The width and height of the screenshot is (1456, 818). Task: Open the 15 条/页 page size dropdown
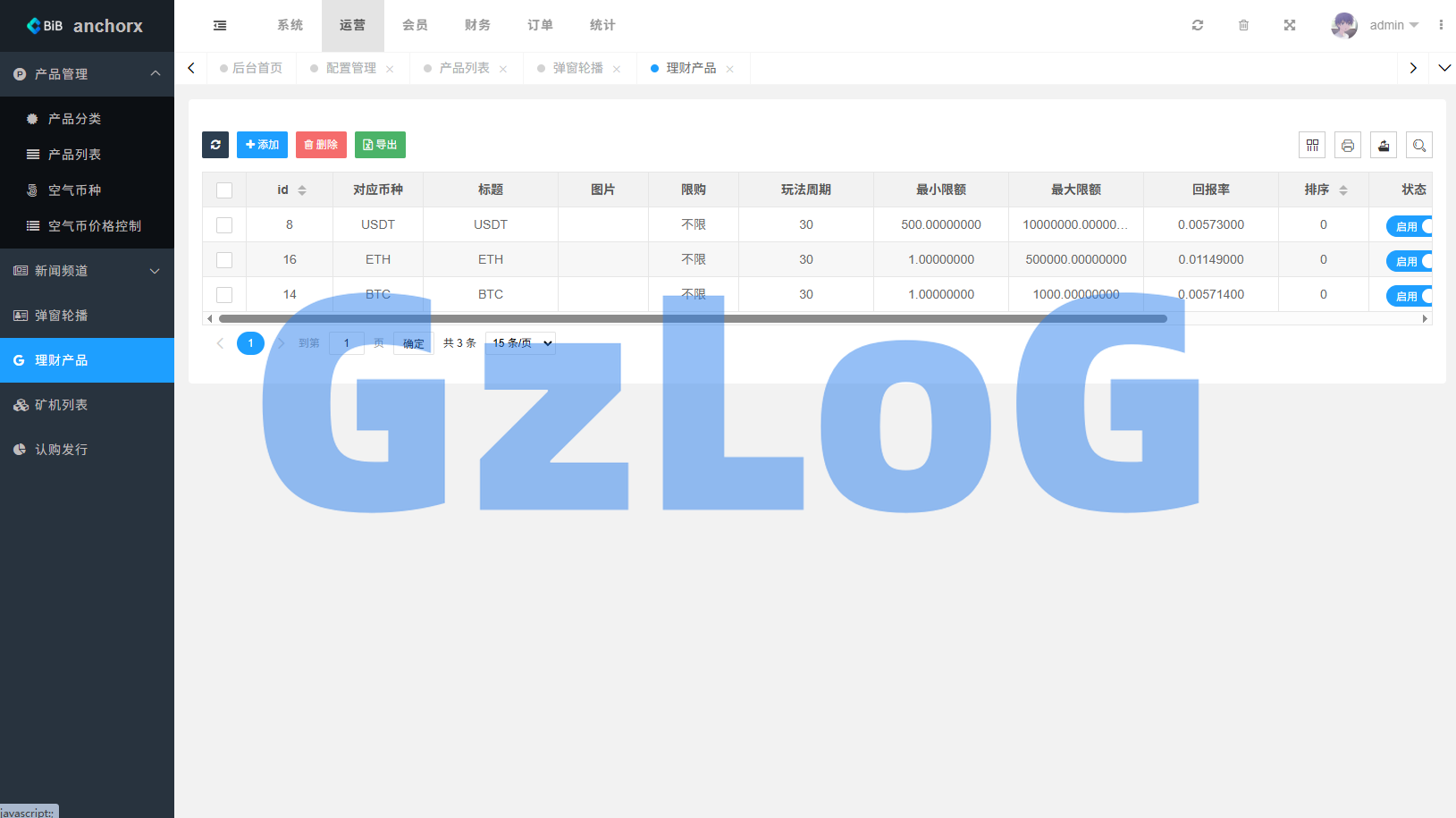[520, 343]
